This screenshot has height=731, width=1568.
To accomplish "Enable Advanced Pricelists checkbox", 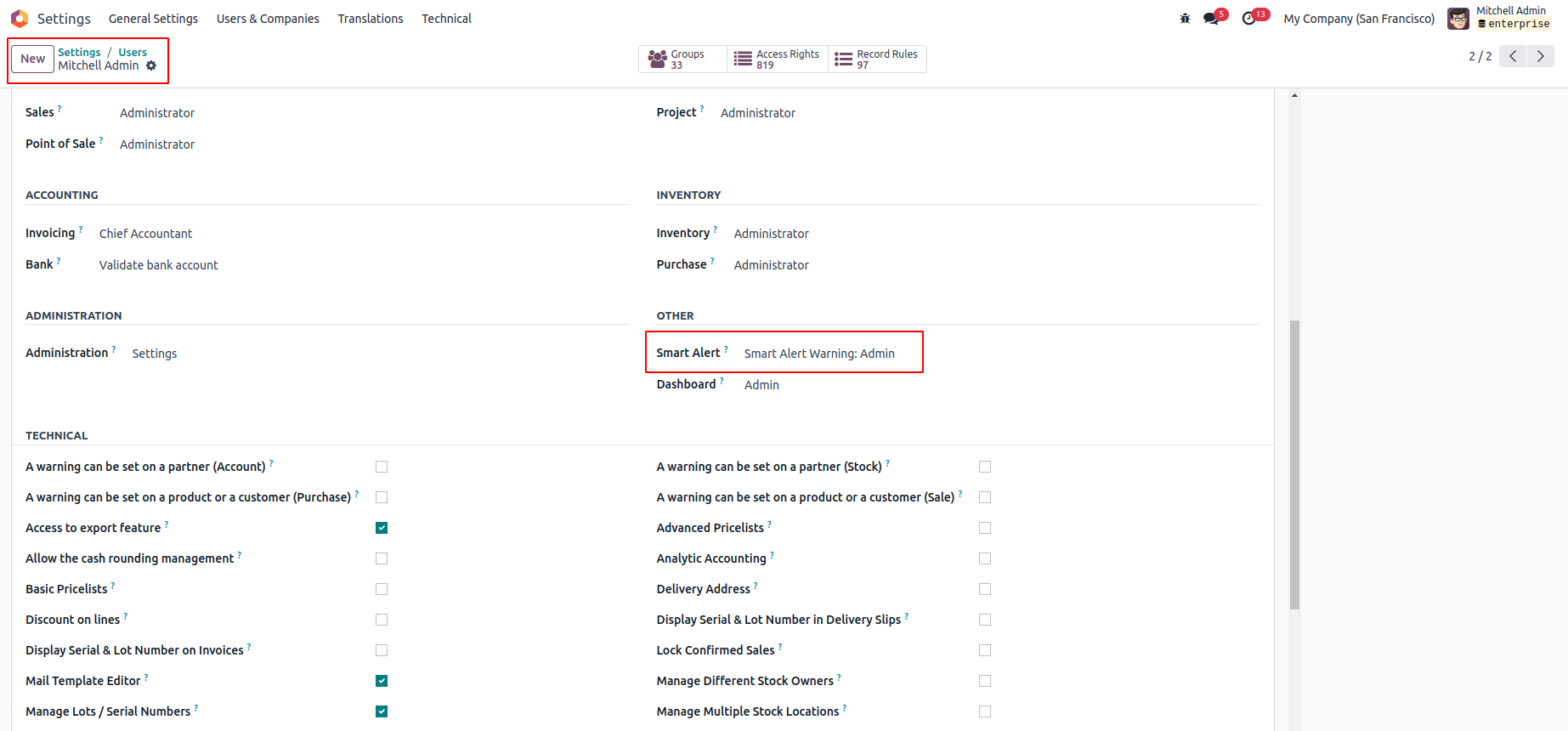I will [x=985, y=528].
